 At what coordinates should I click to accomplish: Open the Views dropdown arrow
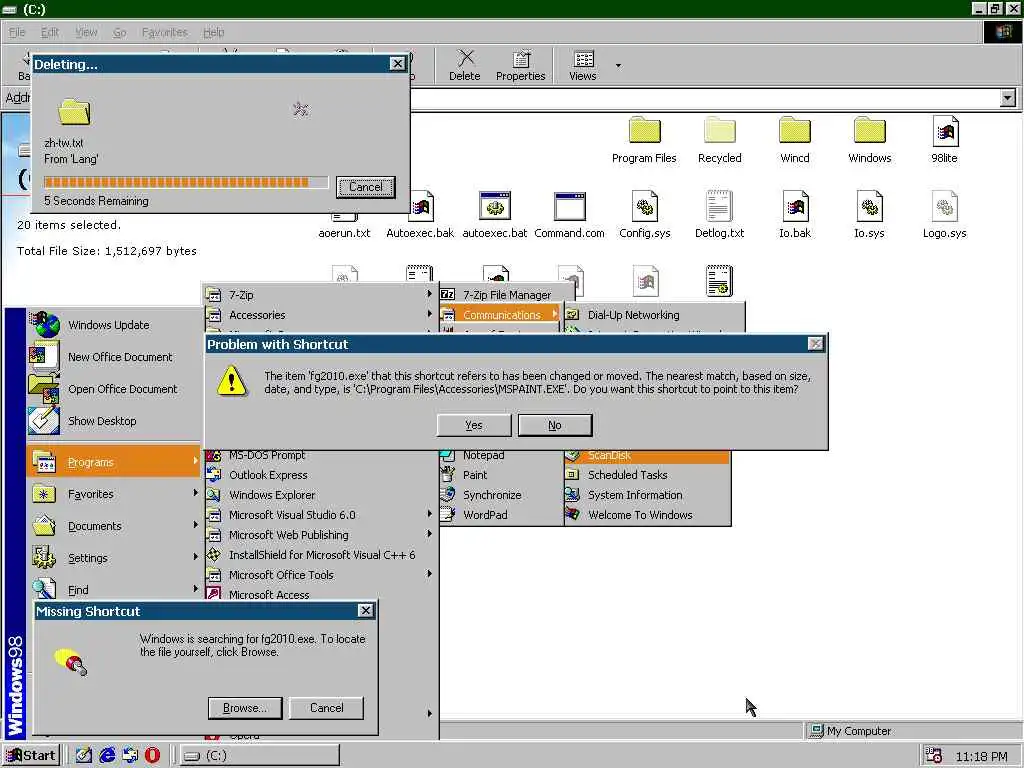pyautogui.click(x=618, y=65)
